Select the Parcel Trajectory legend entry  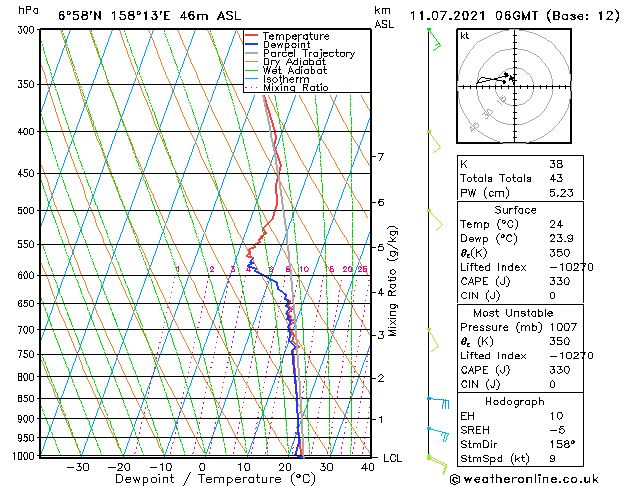[300, 54]
